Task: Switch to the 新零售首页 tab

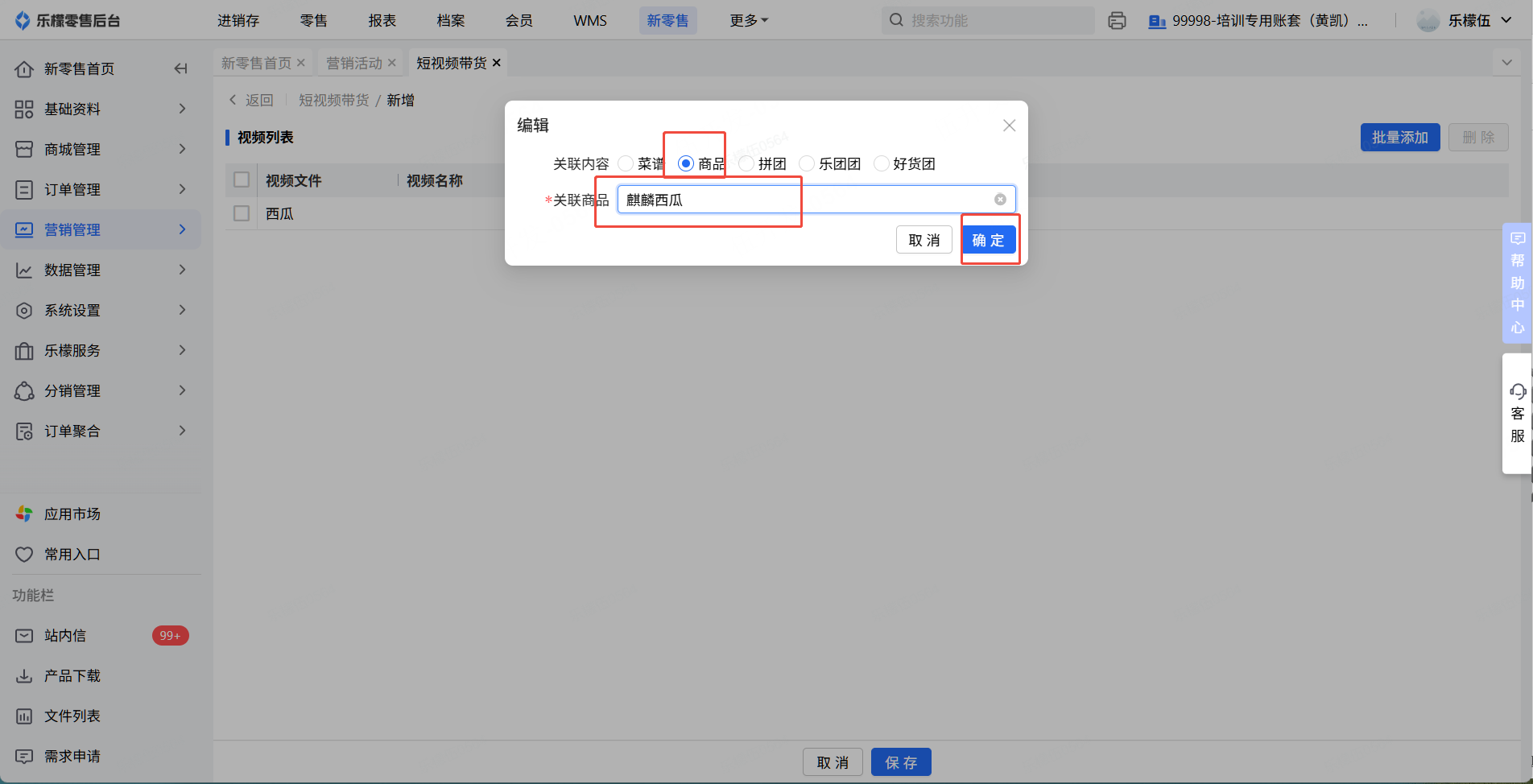Action: 256,63
